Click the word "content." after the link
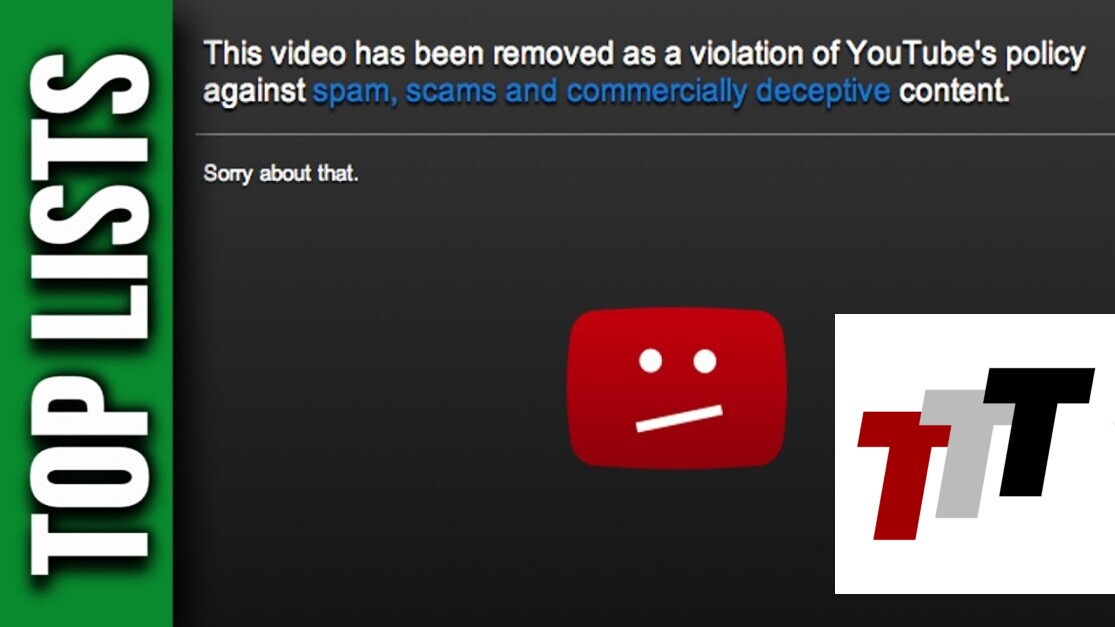 click(x=954, y=91)
